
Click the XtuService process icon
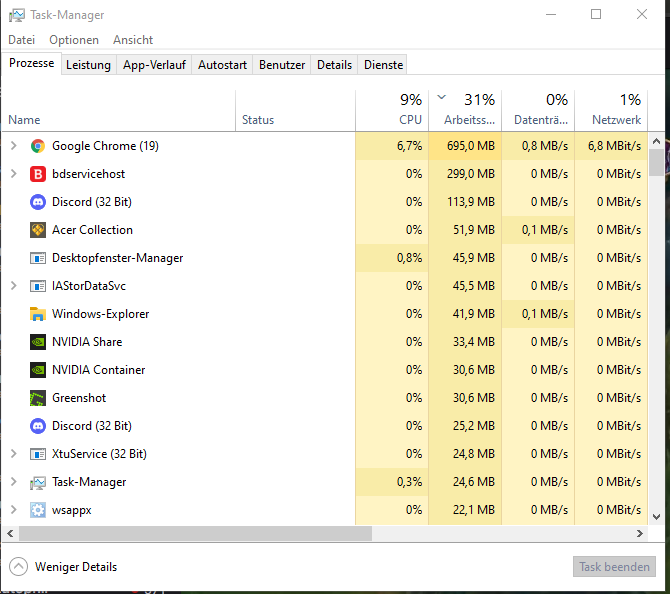38,454
